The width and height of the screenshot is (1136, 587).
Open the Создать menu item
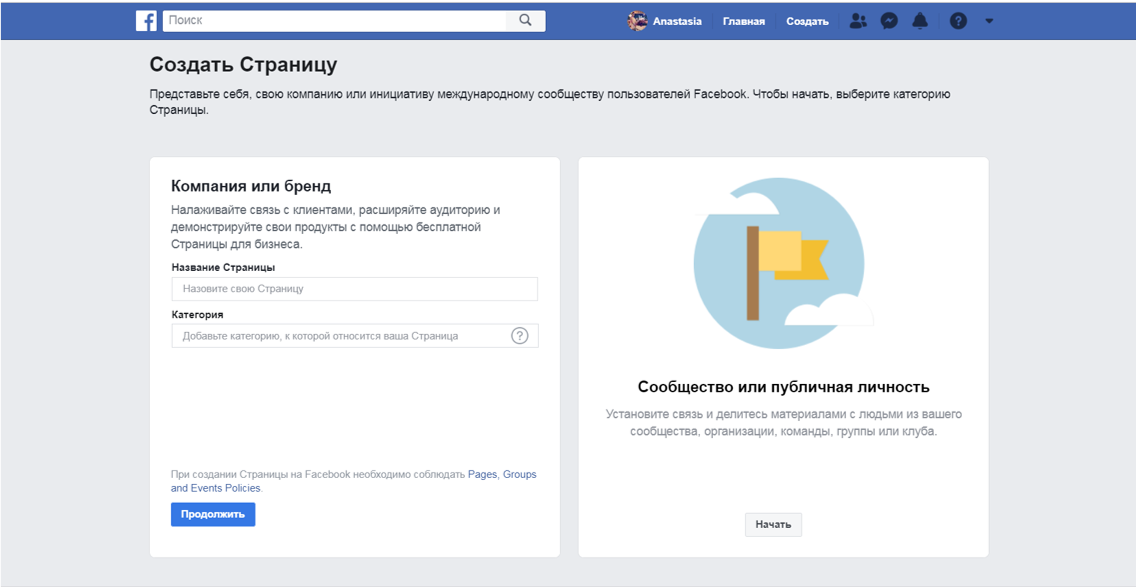tap(807, 21)
